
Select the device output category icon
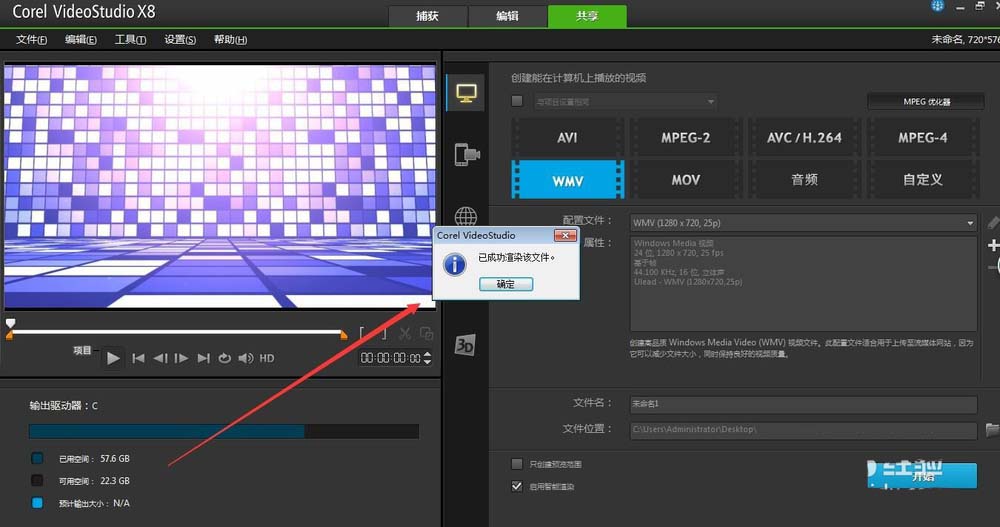point(467,154)
